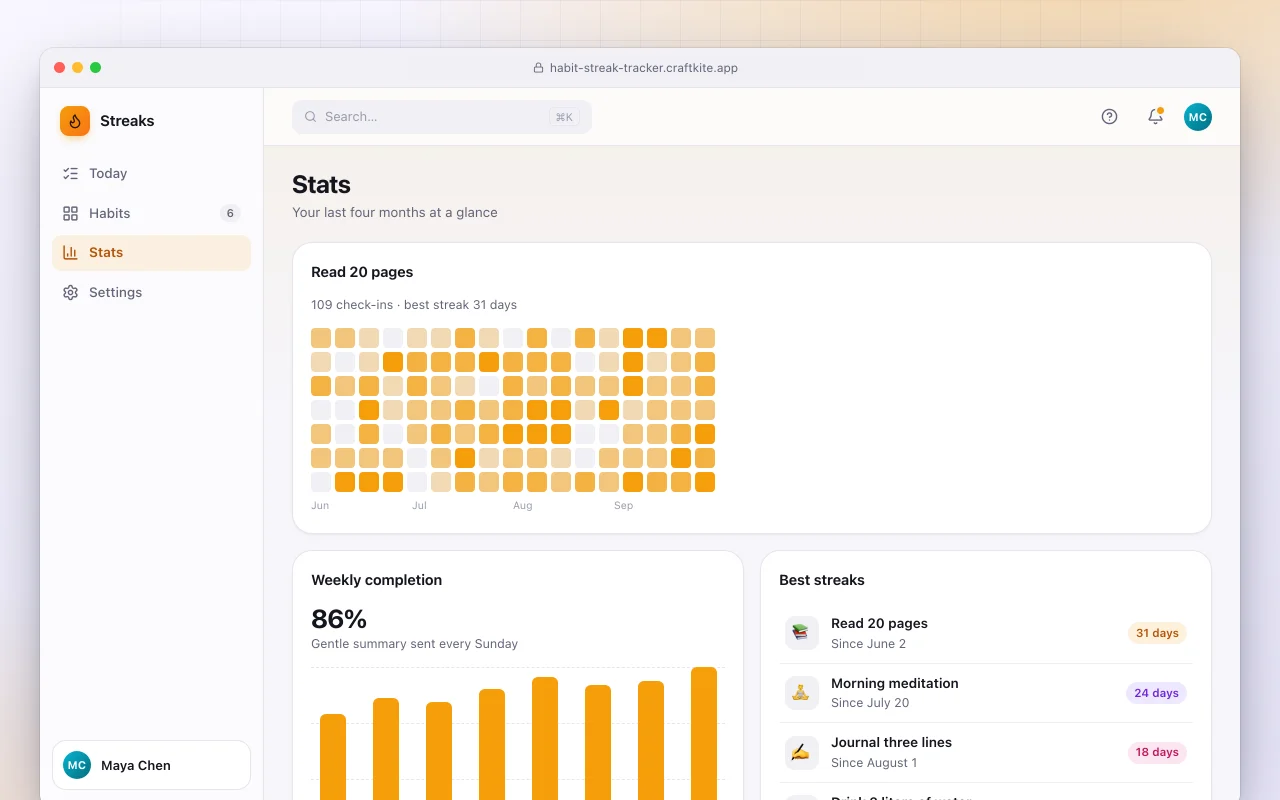Click the MC avatar in top bar

tap(1198, 117)
